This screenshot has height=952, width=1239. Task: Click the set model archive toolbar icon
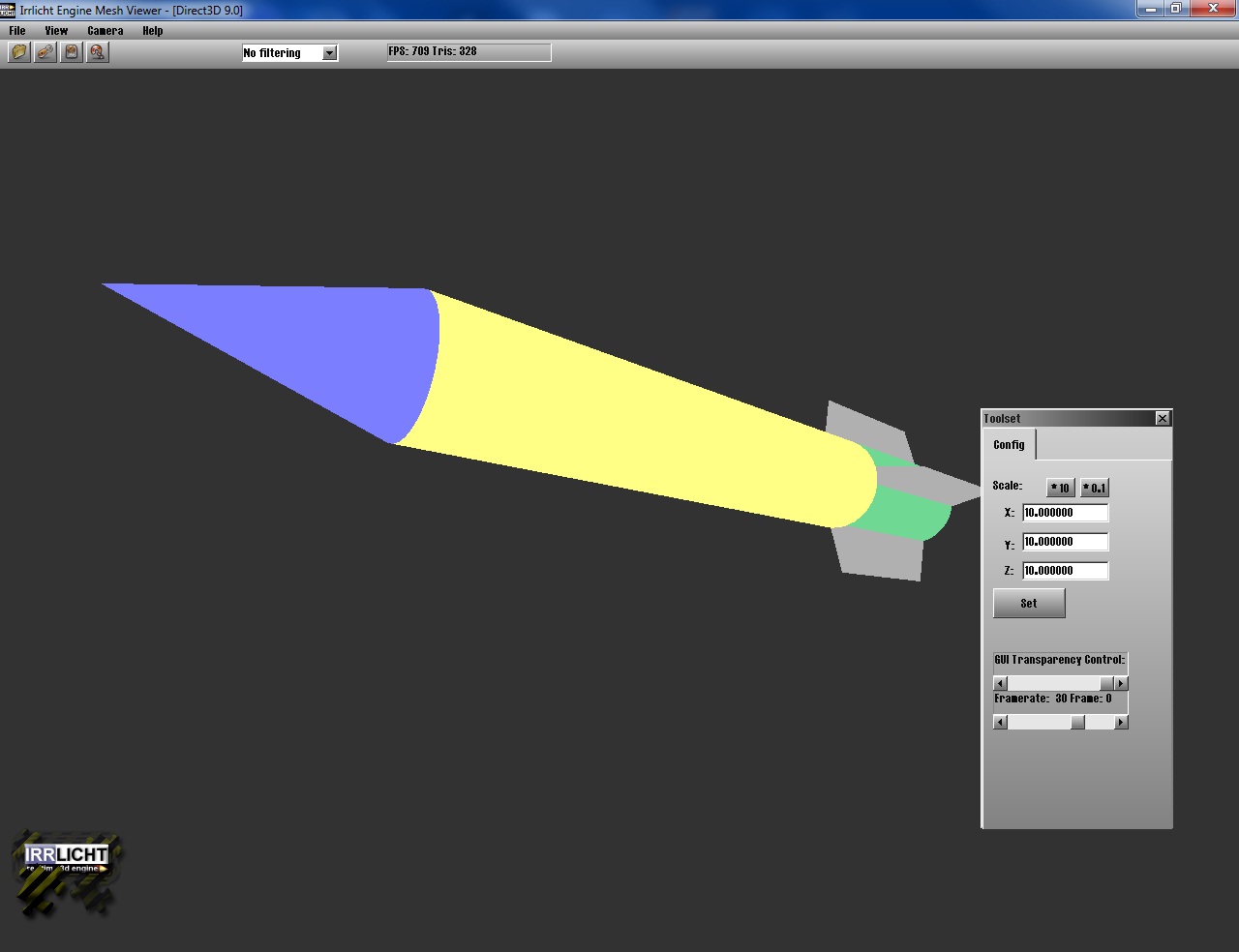coord(72,52)
